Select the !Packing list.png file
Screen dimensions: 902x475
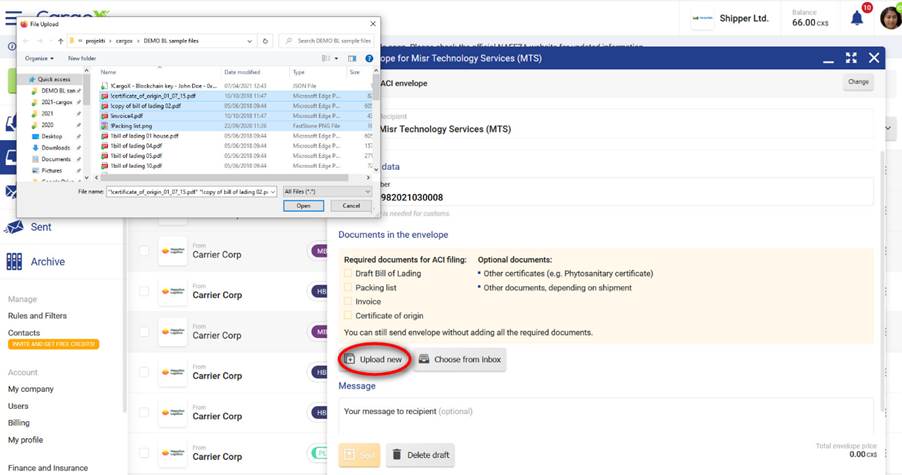236,126
